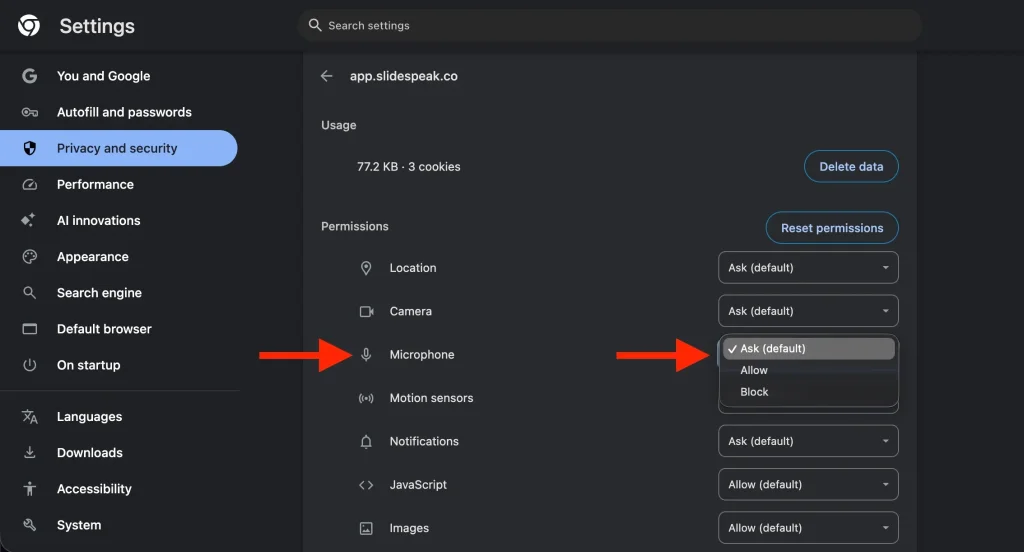
Task: Click the wrench icon for System
Action: pyautogui.click(x=29, y=525)
